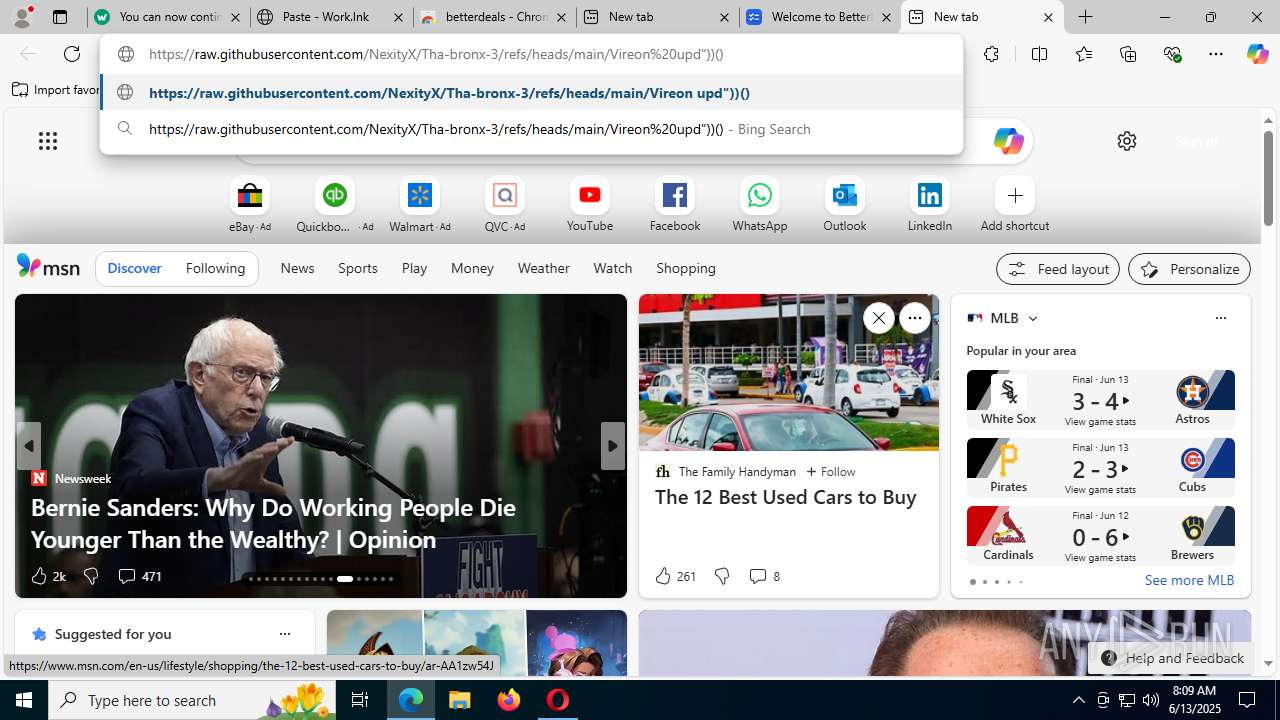Image resolution: width=1280 pixels, height=720 pixels.
Task: Open the News menu item
Action: tap(297, 268)
